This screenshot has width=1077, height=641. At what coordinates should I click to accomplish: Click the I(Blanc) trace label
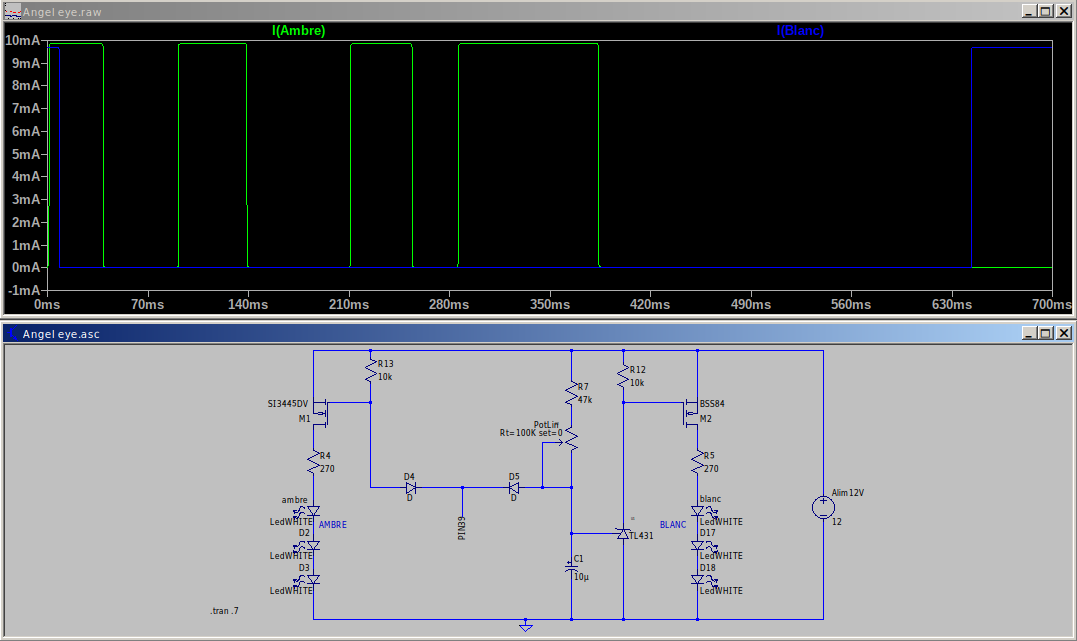800,31
